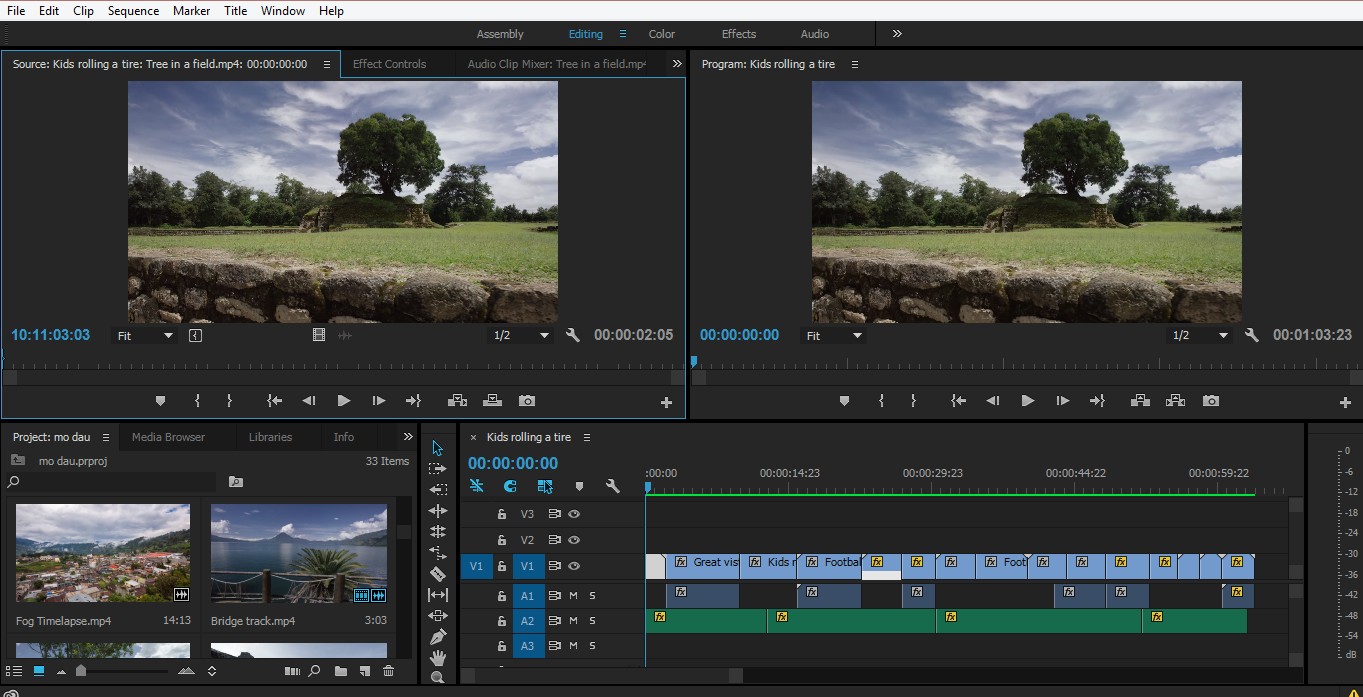Click Overwrite button in Source monitor
This screenshot has width=1363, height=697.
(x=492, y=401)
